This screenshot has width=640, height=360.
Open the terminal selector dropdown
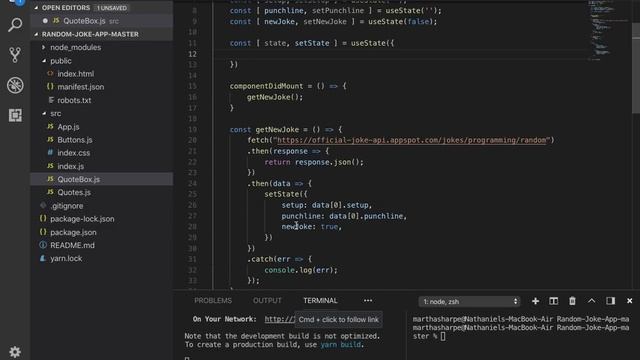point(469,301)
